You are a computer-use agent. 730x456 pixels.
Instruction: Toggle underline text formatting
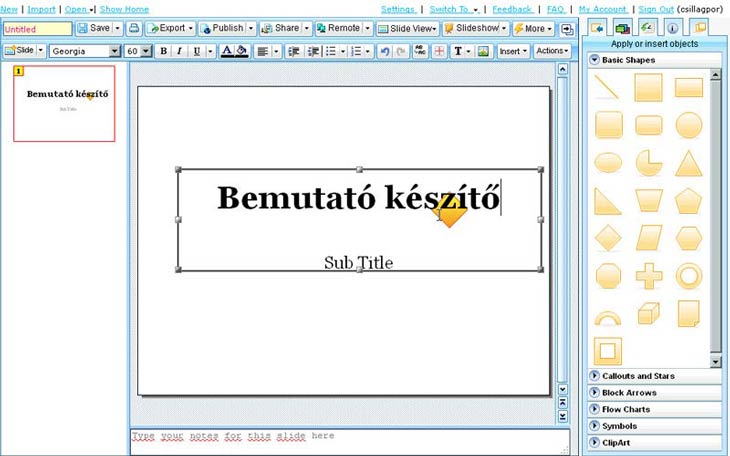coord(196,51)
